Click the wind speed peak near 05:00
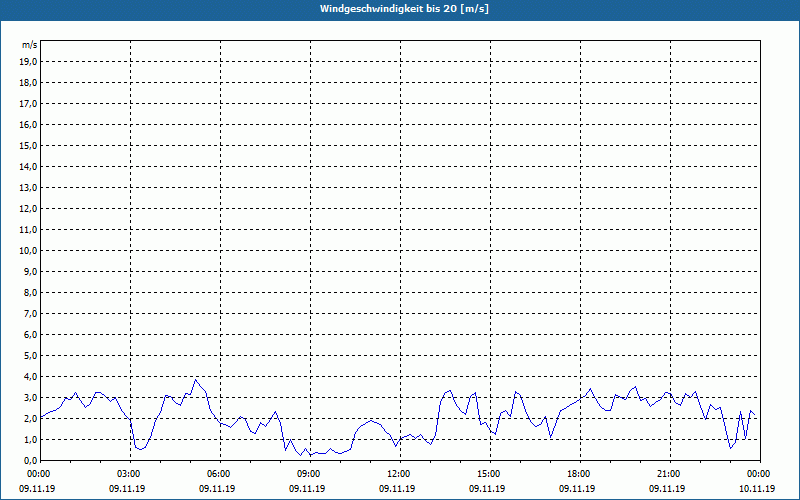The width and height of the screenshot is (800, 500). tap(195, 380)
